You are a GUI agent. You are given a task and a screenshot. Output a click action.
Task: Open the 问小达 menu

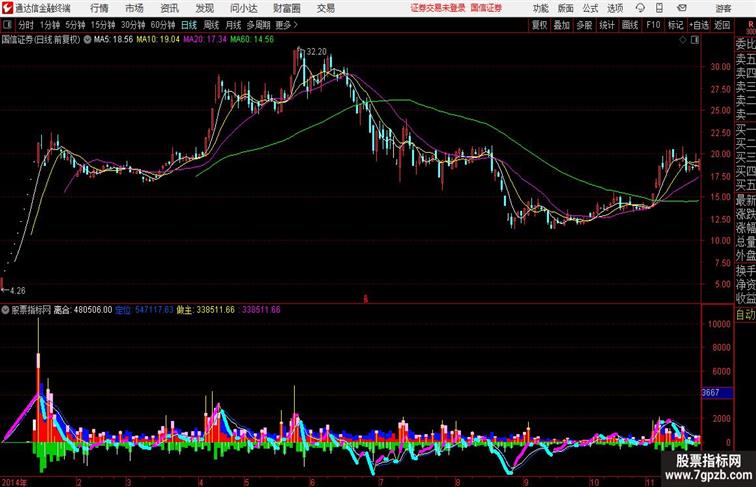pos(243,8)
